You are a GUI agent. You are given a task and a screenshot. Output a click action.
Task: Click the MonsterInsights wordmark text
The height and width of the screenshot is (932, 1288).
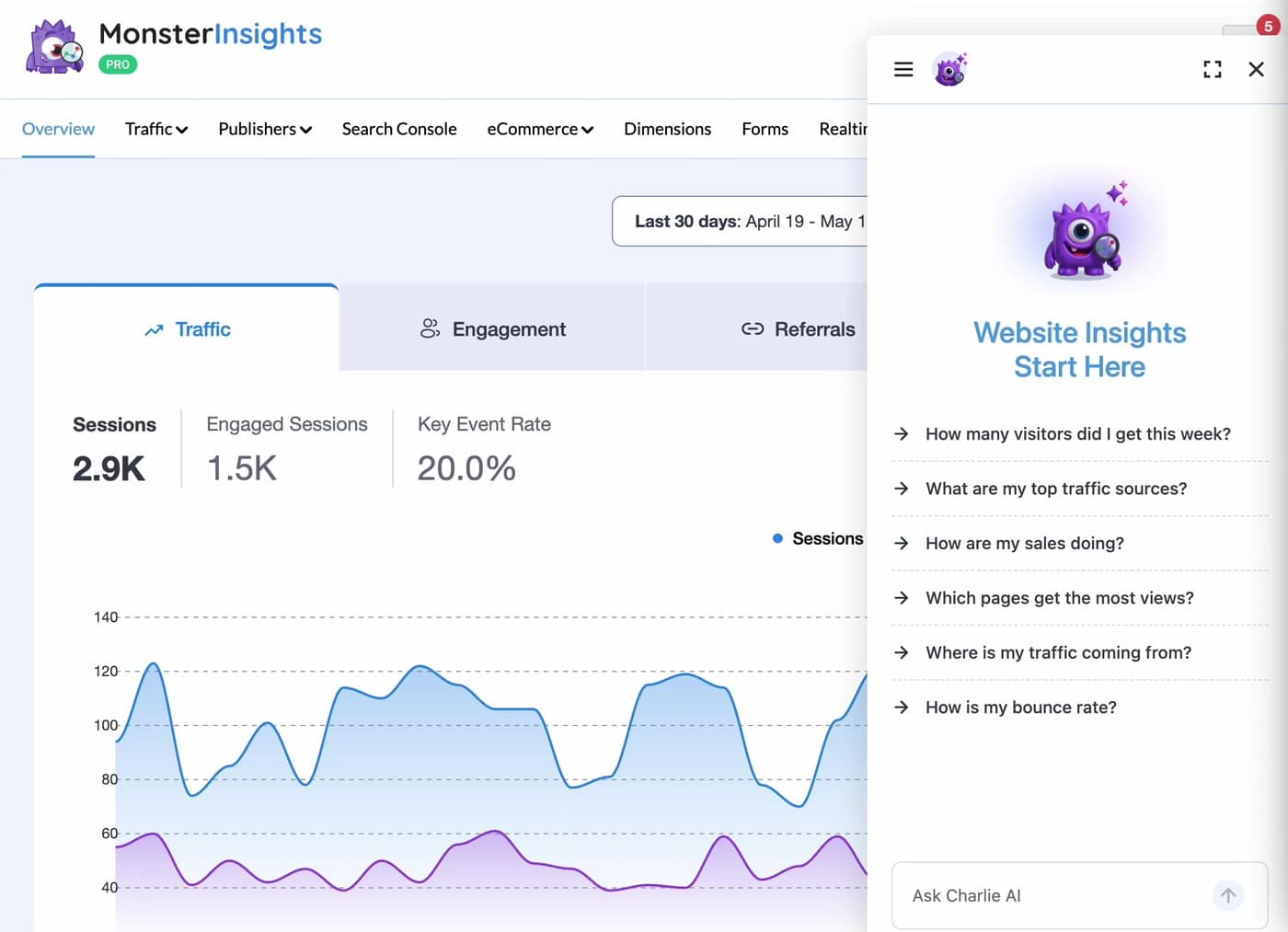click(x=211, y=34)
